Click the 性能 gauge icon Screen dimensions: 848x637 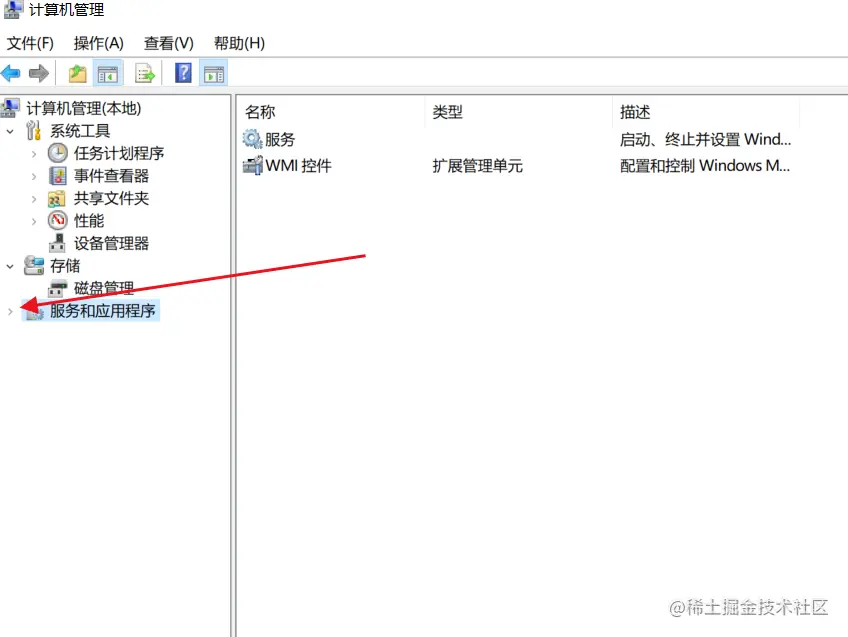tap(57, 221)
